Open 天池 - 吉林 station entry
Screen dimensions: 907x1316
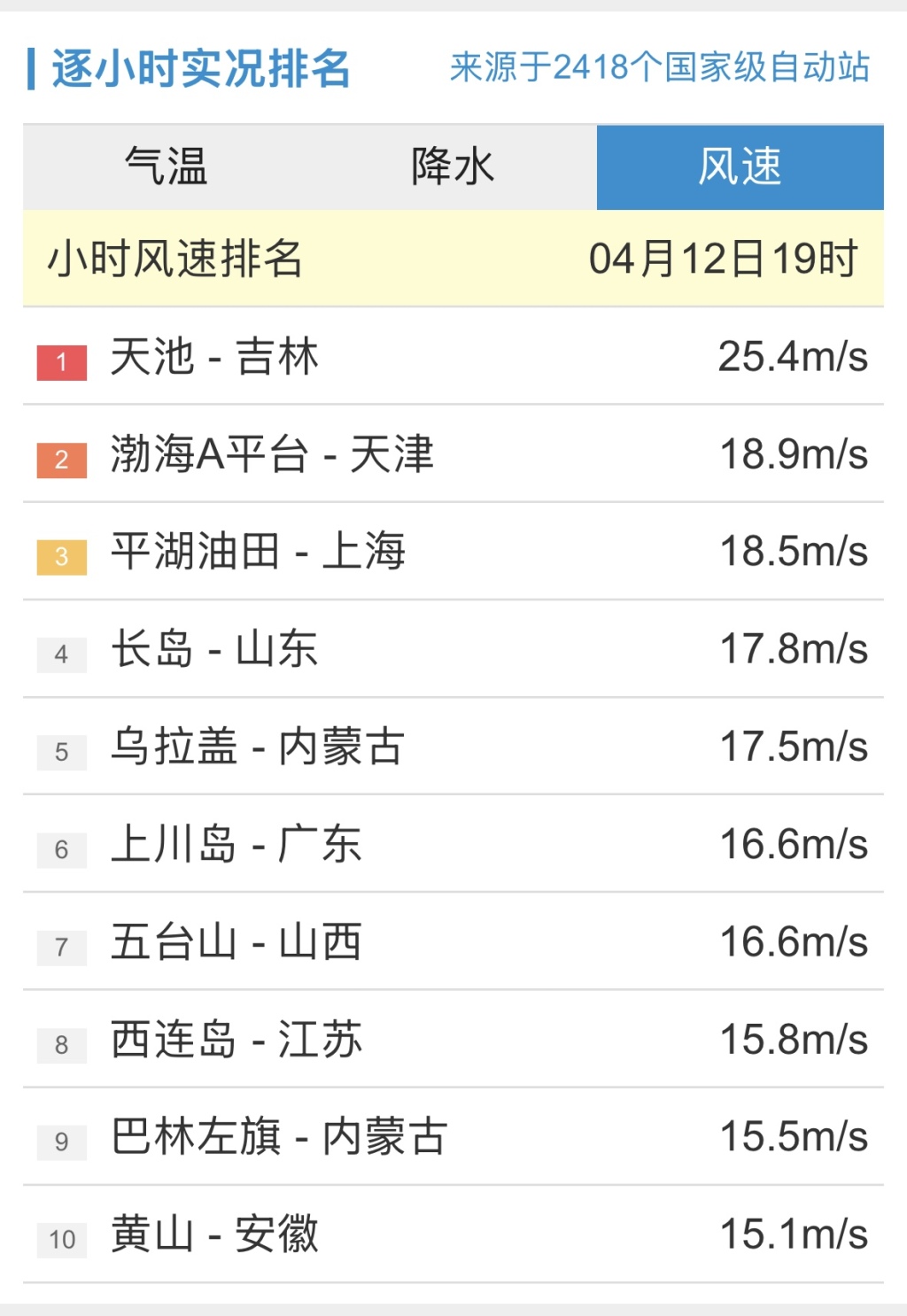(x=453, y=357)
